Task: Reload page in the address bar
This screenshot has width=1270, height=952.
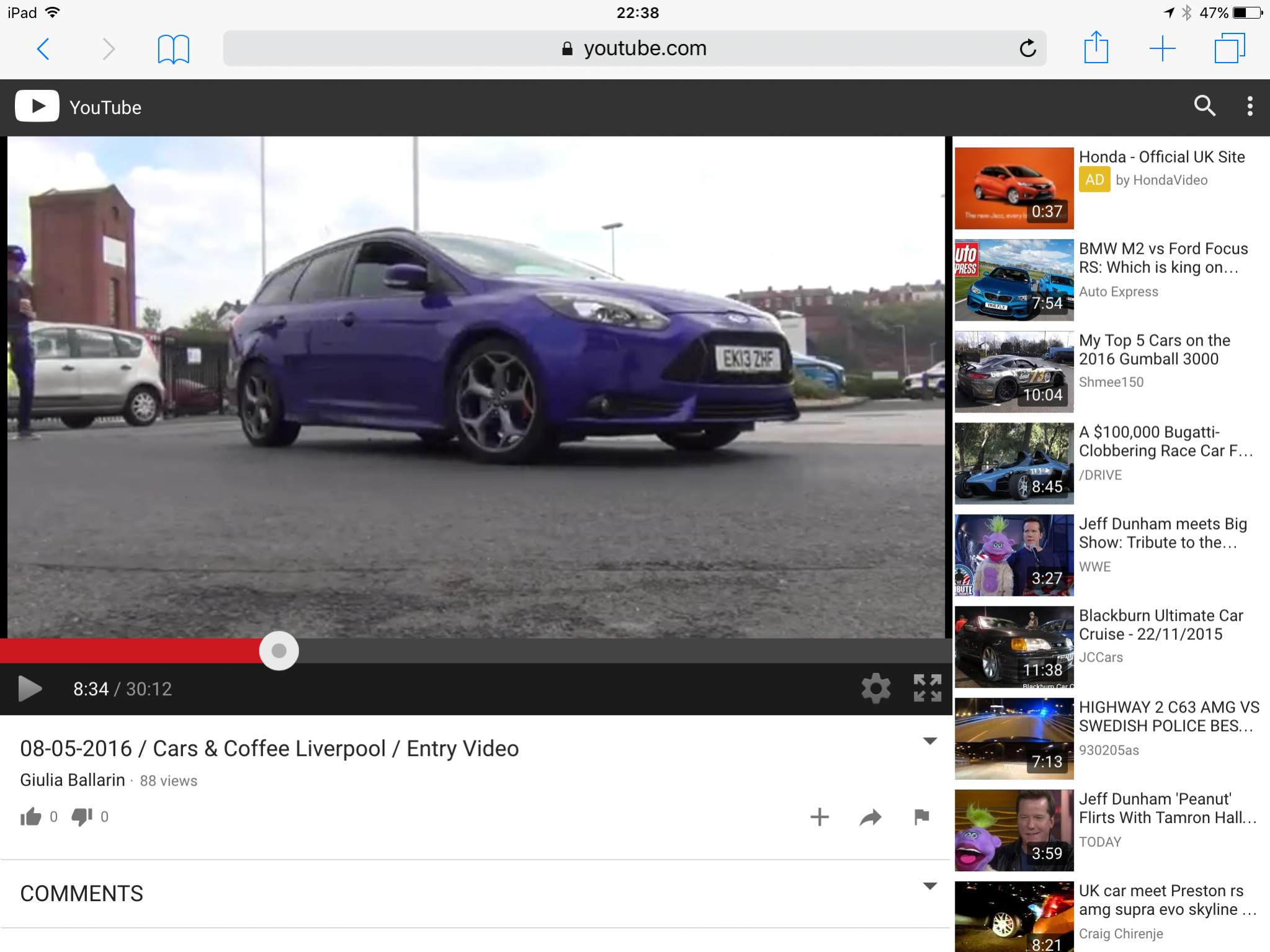Action: [x=1027, y=48]
